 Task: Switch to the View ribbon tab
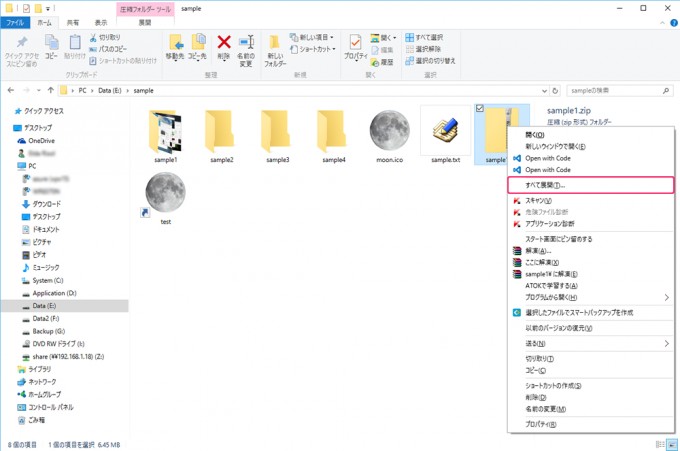coord(101,23)
